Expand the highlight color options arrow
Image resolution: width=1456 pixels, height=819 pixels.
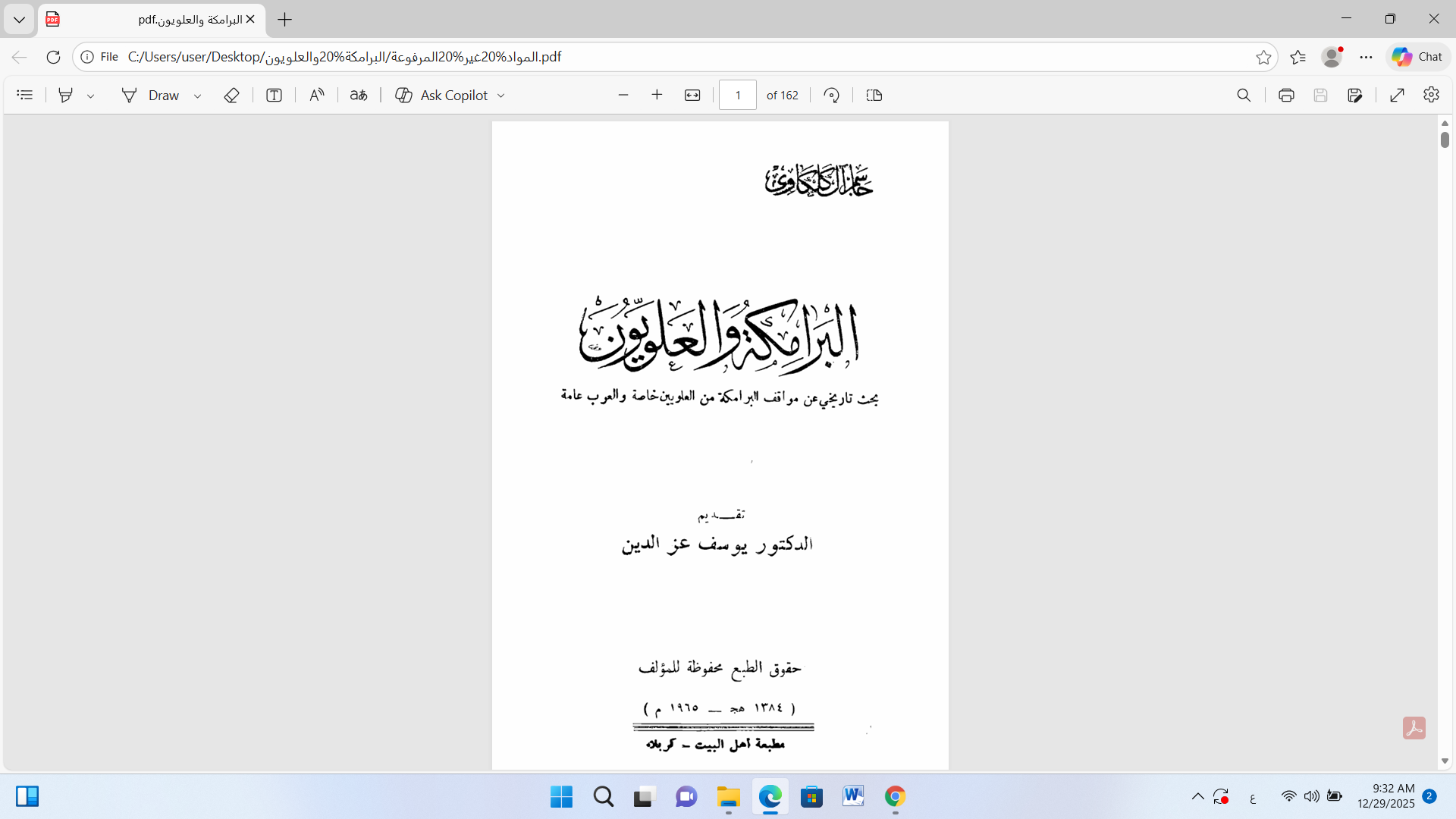coord(90,96)
